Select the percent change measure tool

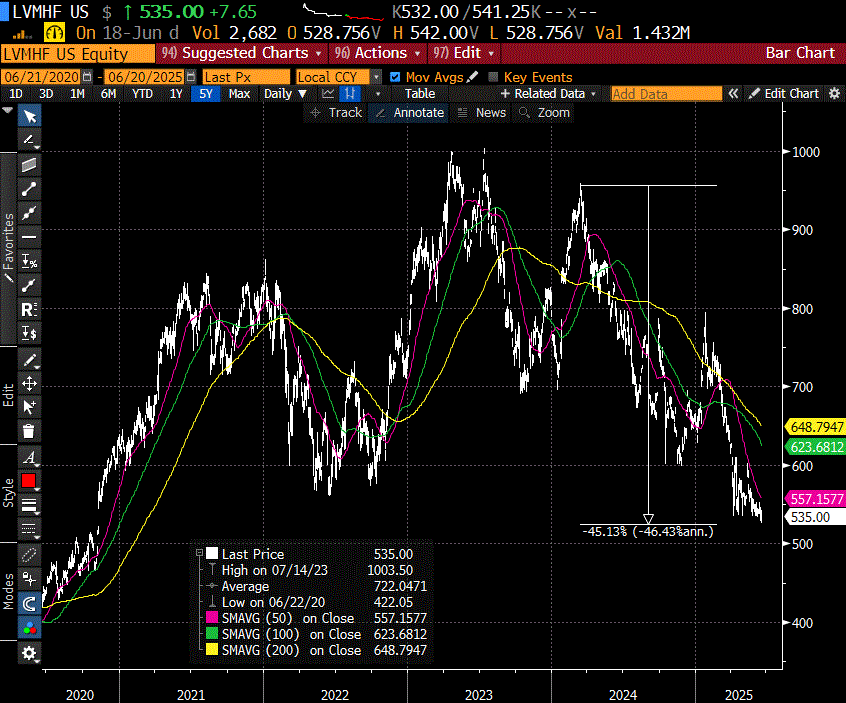point(29,261)
